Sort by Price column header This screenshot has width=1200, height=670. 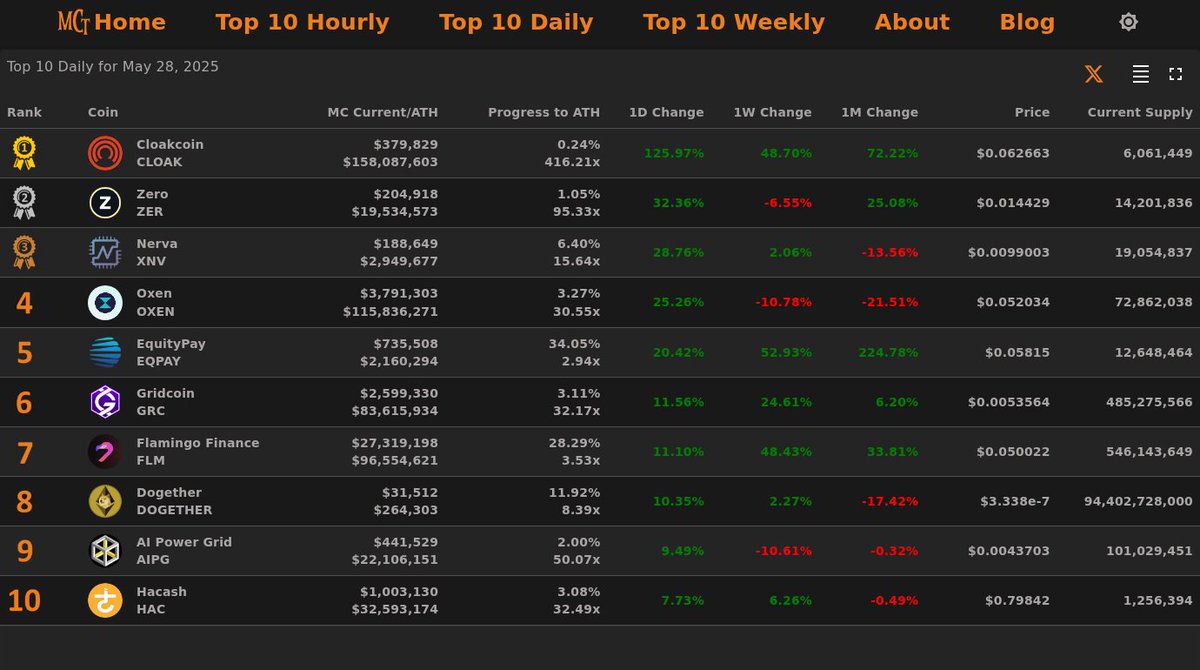[x=1032, y=113]
